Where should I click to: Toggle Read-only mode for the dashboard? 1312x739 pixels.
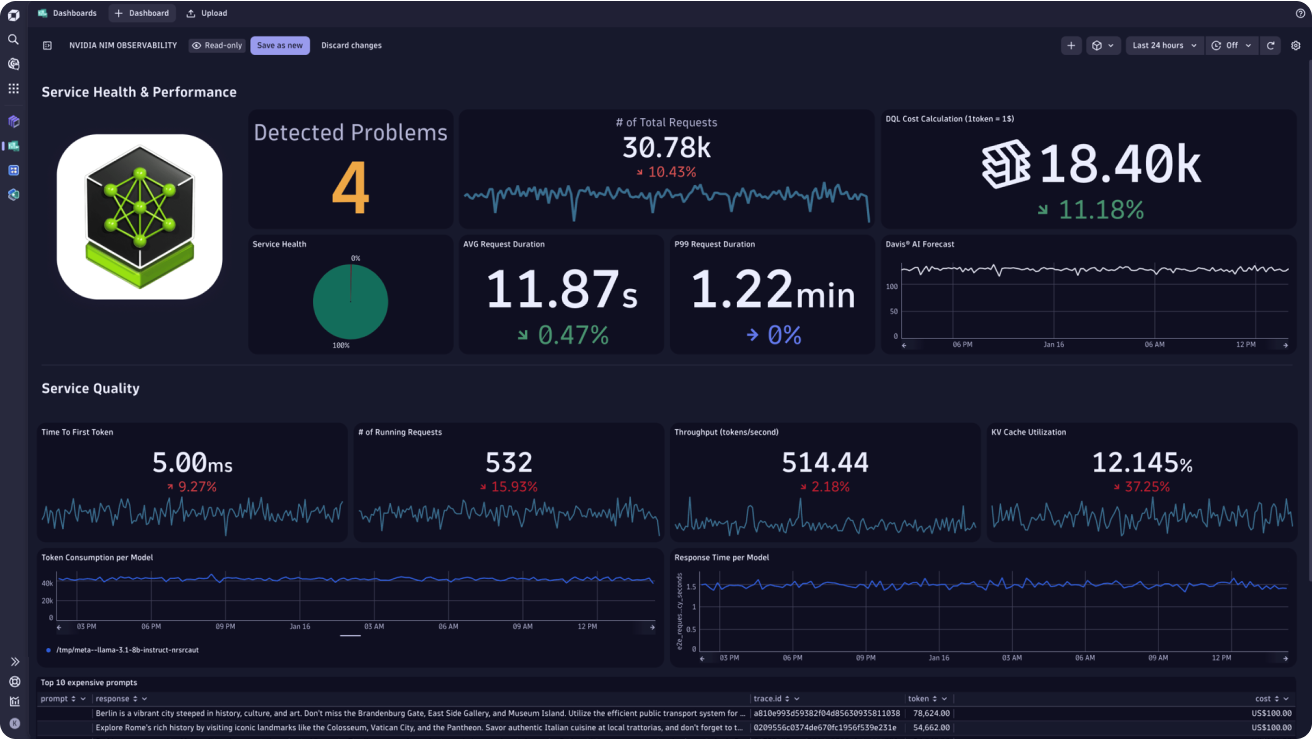click(x=216, y=45)
